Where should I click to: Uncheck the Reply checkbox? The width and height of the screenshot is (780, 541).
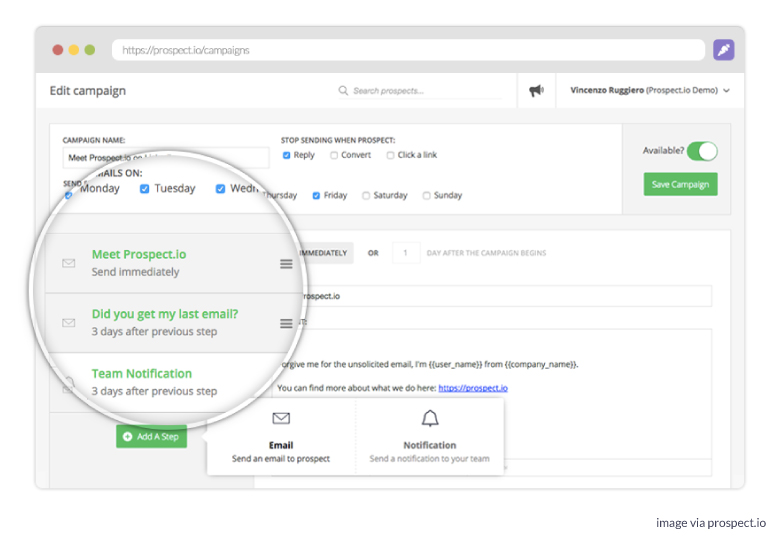287,155
